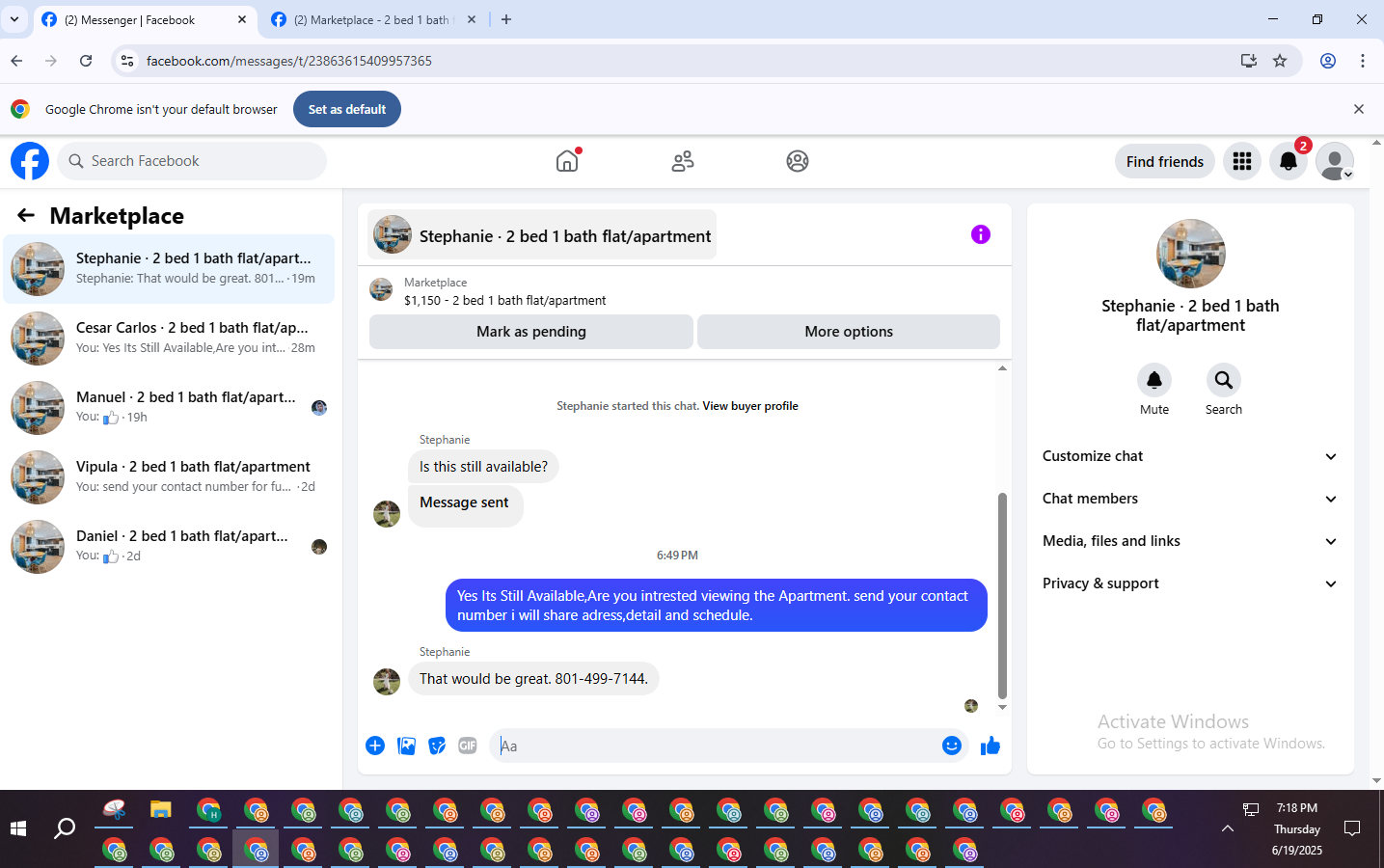Expand Media, files and links section
The image size is (1384, 868).
coord(1190,541)
